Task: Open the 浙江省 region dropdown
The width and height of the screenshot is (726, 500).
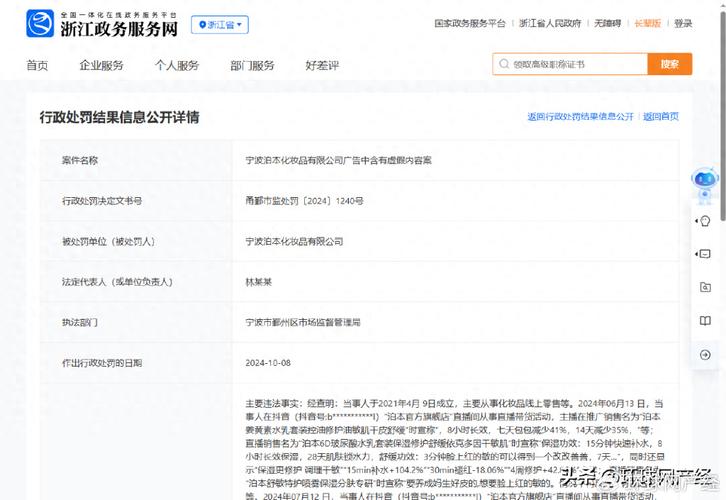Action: point(220,25)
